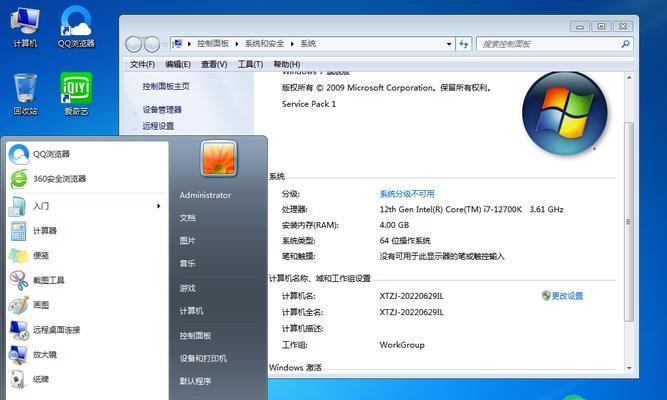Click 系统和安全 in the breadcrumb path
This screenshot has height=400, width=667.
click(264, 44)
